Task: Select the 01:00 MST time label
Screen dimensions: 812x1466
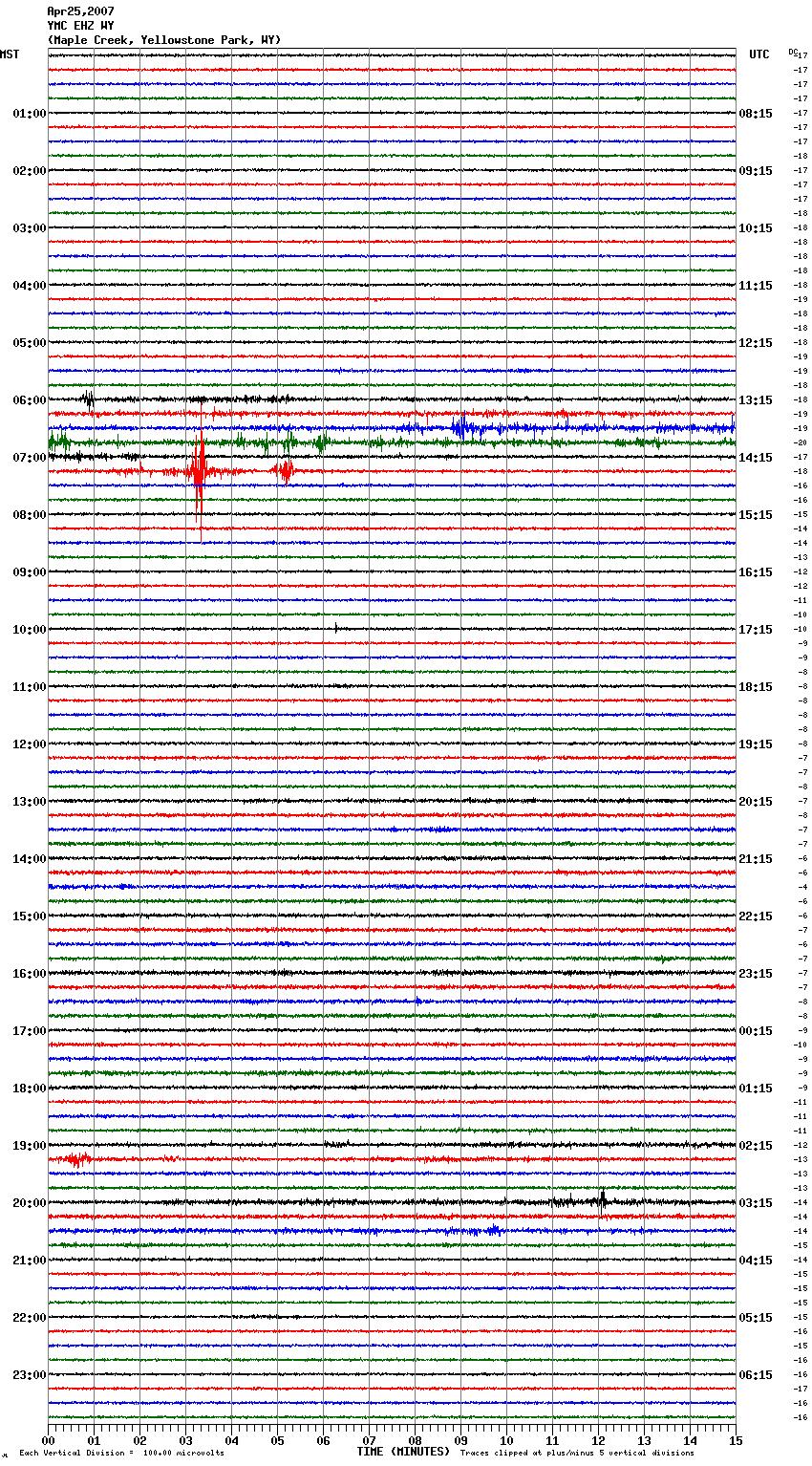Action: (29, 114)
